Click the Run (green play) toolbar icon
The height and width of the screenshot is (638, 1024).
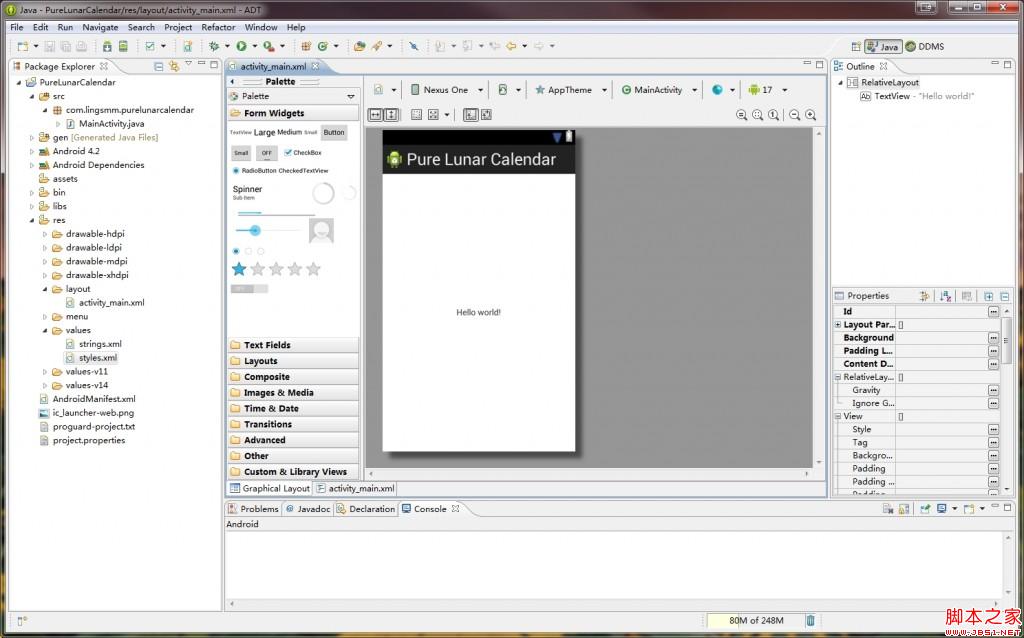[x=241, y=46]
